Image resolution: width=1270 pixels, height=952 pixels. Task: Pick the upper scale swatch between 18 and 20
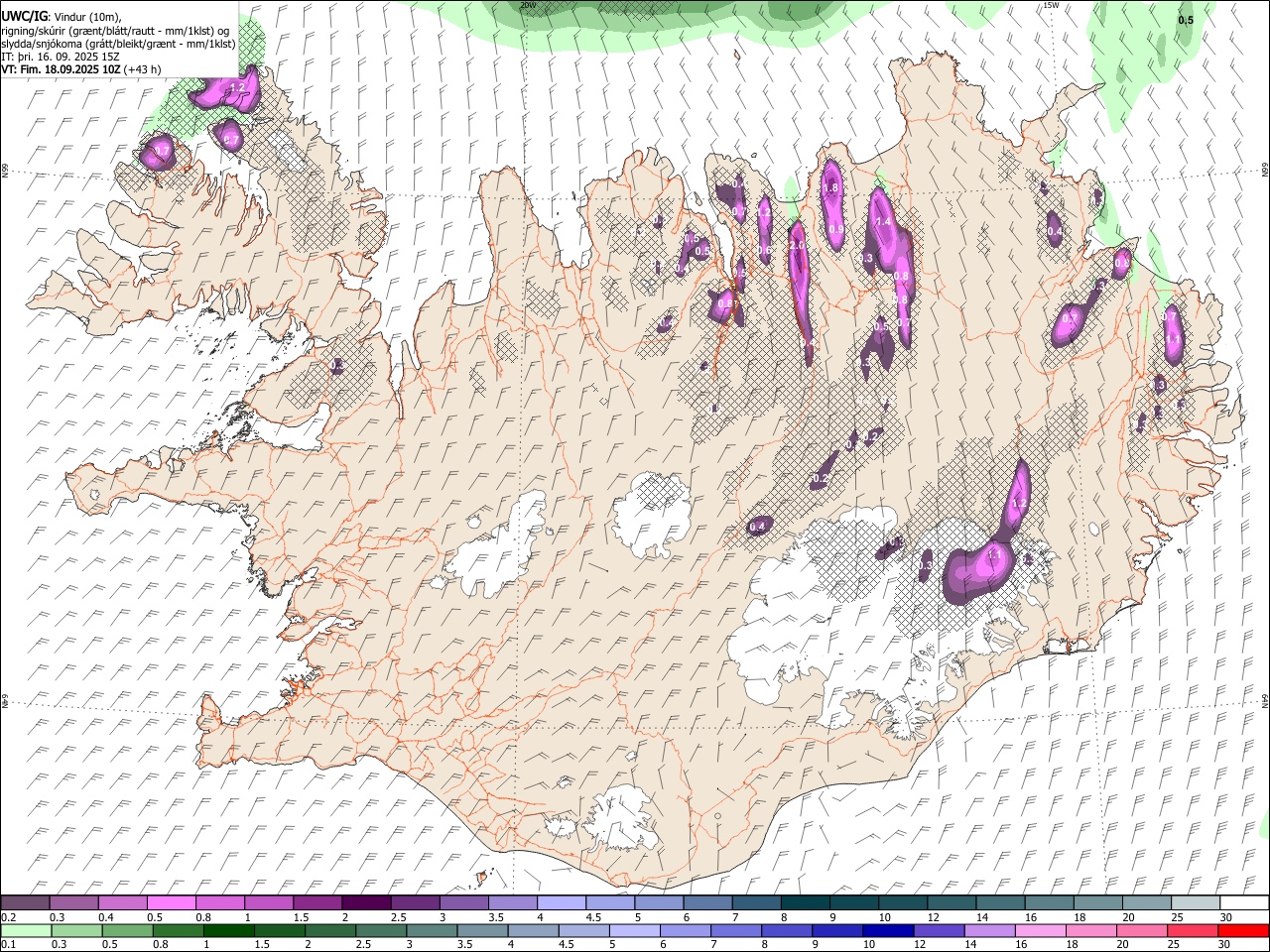1097,903
